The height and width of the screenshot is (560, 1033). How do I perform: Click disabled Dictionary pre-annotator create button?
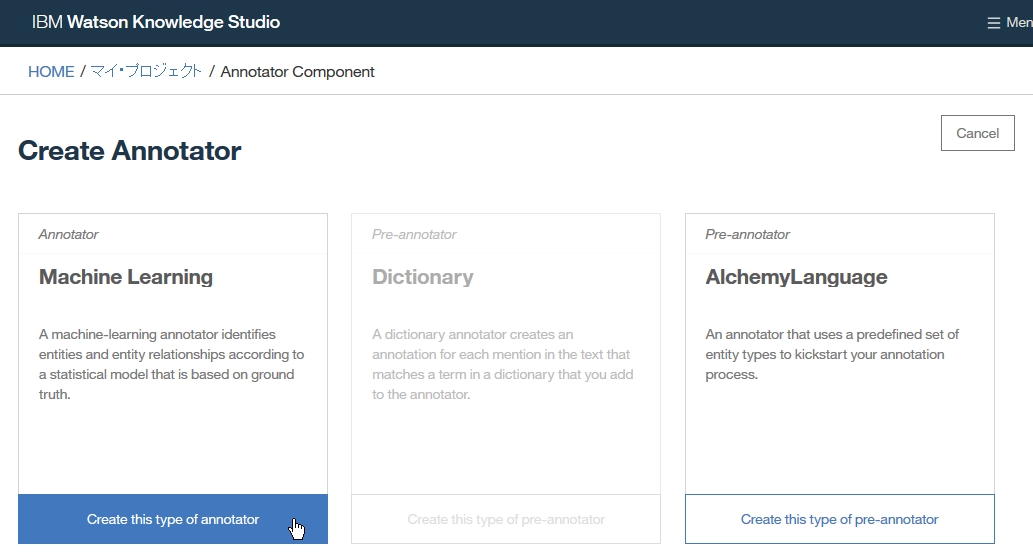(506, 519)
